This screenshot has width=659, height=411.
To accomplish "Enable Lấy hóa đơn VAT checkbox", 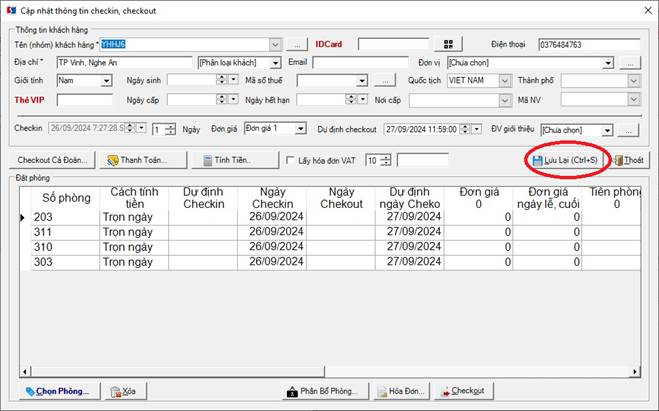I will point(290,160).
